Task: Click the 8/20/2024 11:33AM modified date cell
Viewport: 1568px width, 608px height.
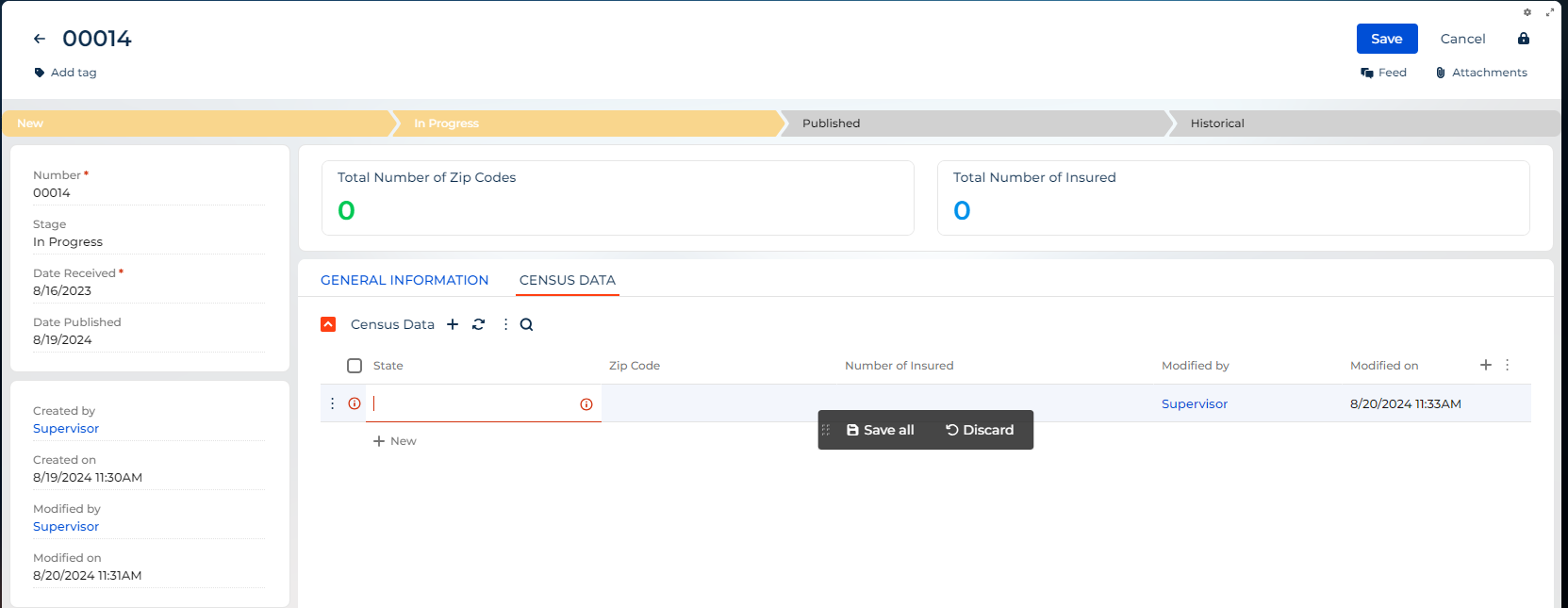Action: [x=1406, y=403]
